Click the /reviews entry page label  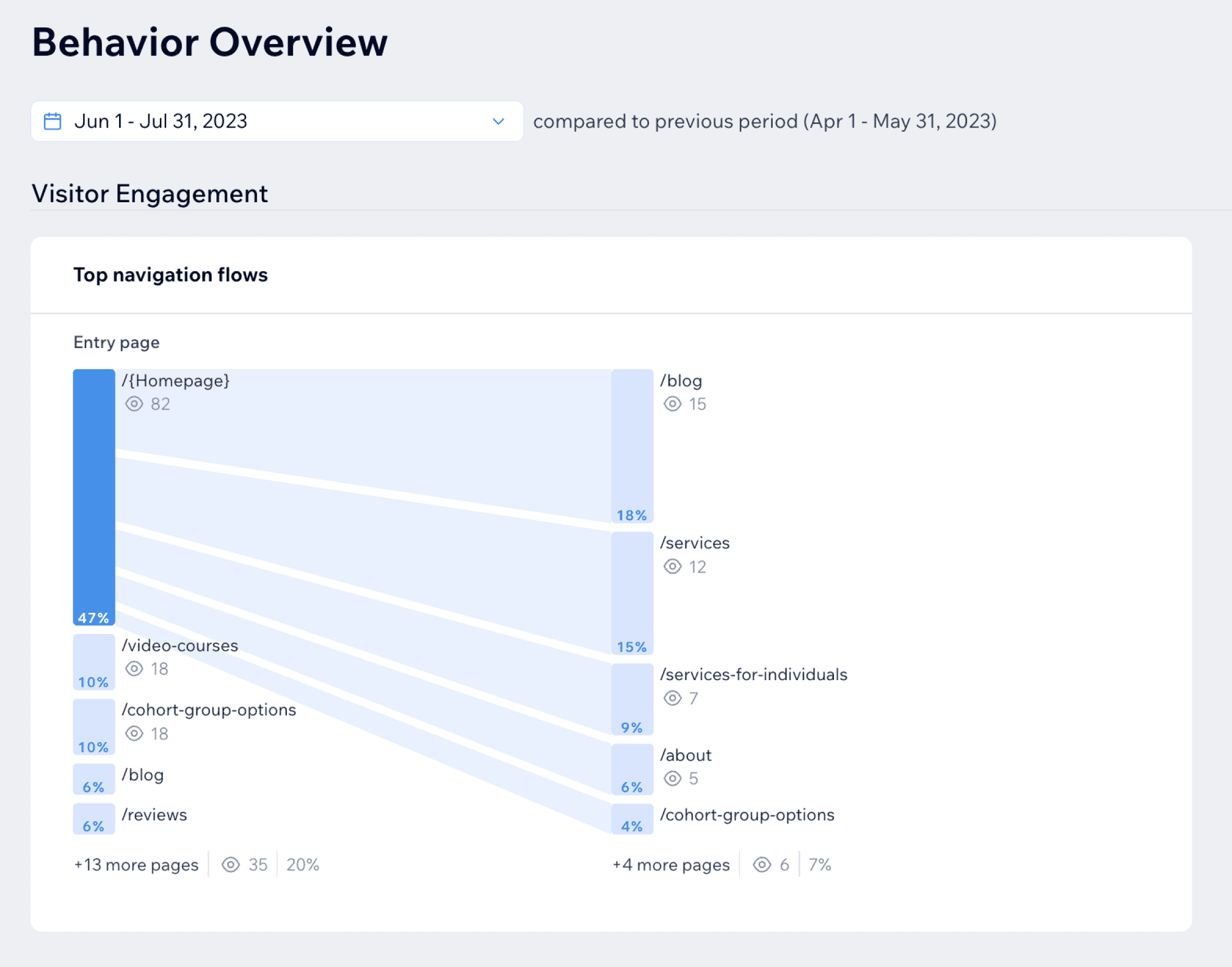154,815
